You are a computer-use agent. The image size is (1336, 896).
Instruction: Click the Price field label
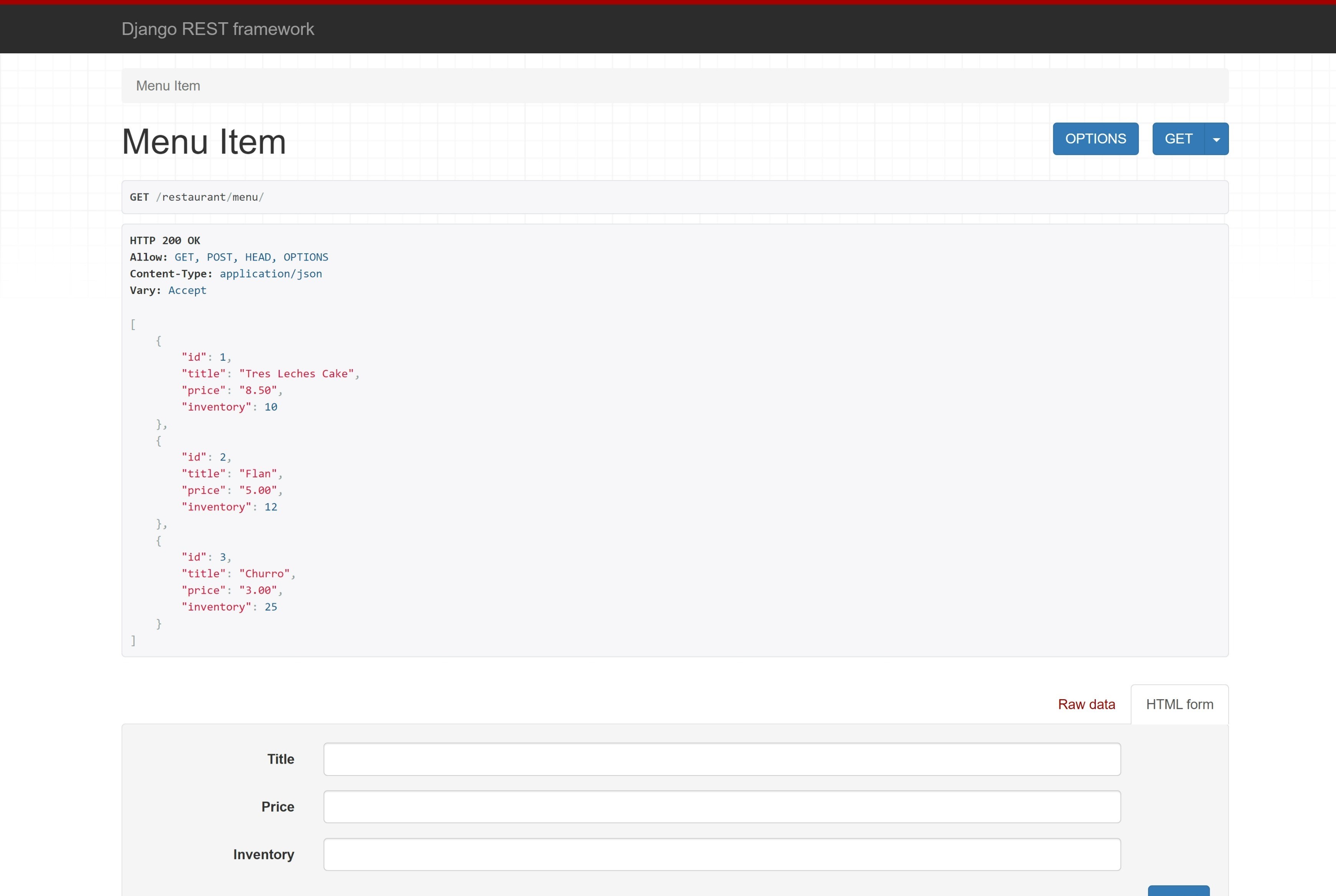tap(278, 806)
